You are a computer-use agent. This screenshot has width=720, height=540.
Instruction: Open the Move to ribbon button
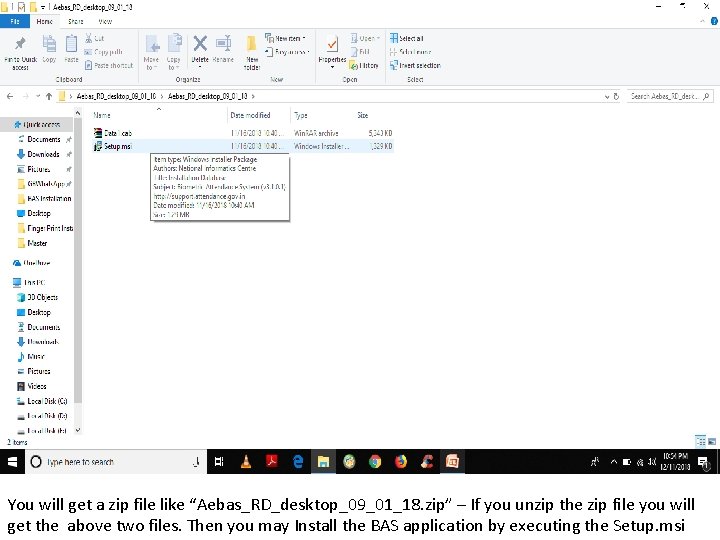152,52
